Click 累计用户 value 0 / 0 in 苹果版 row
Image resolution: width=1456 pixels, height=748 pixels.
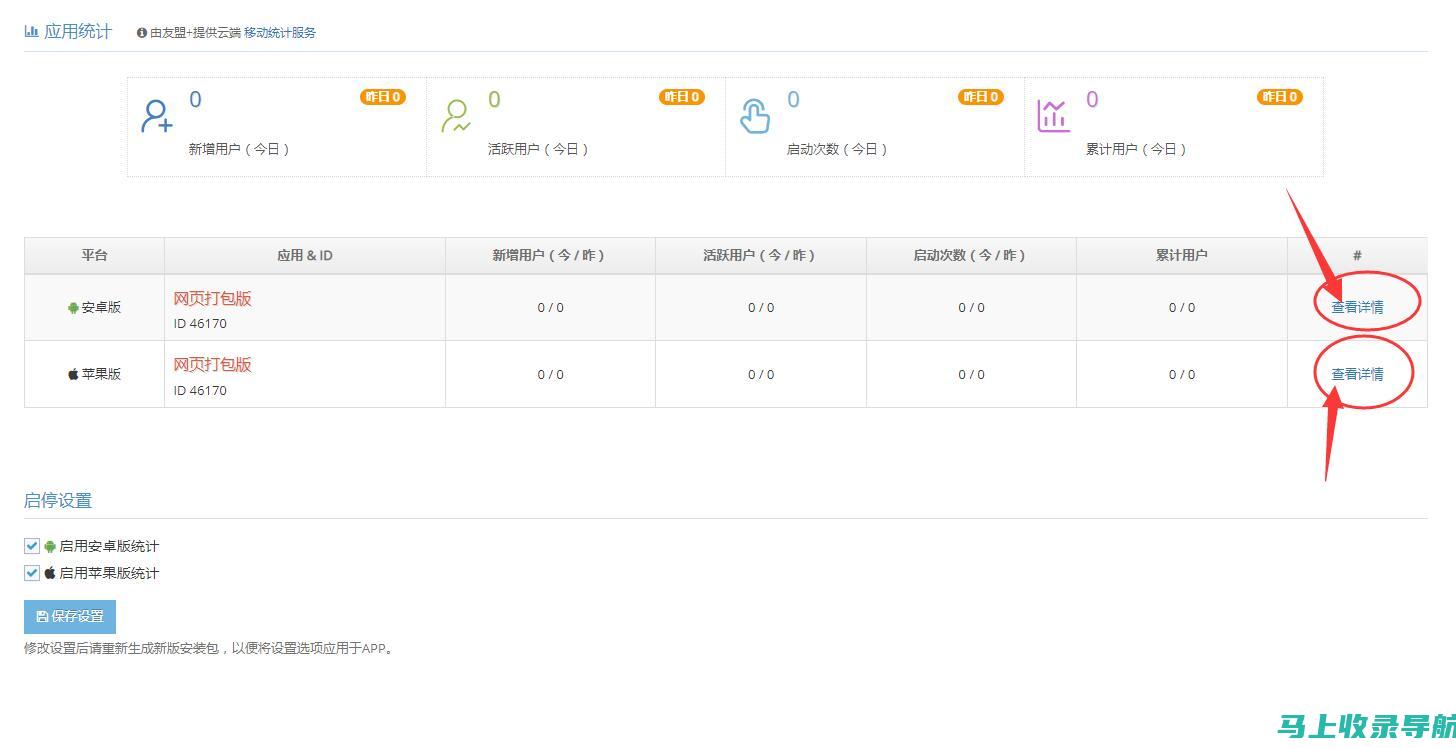1182,375
